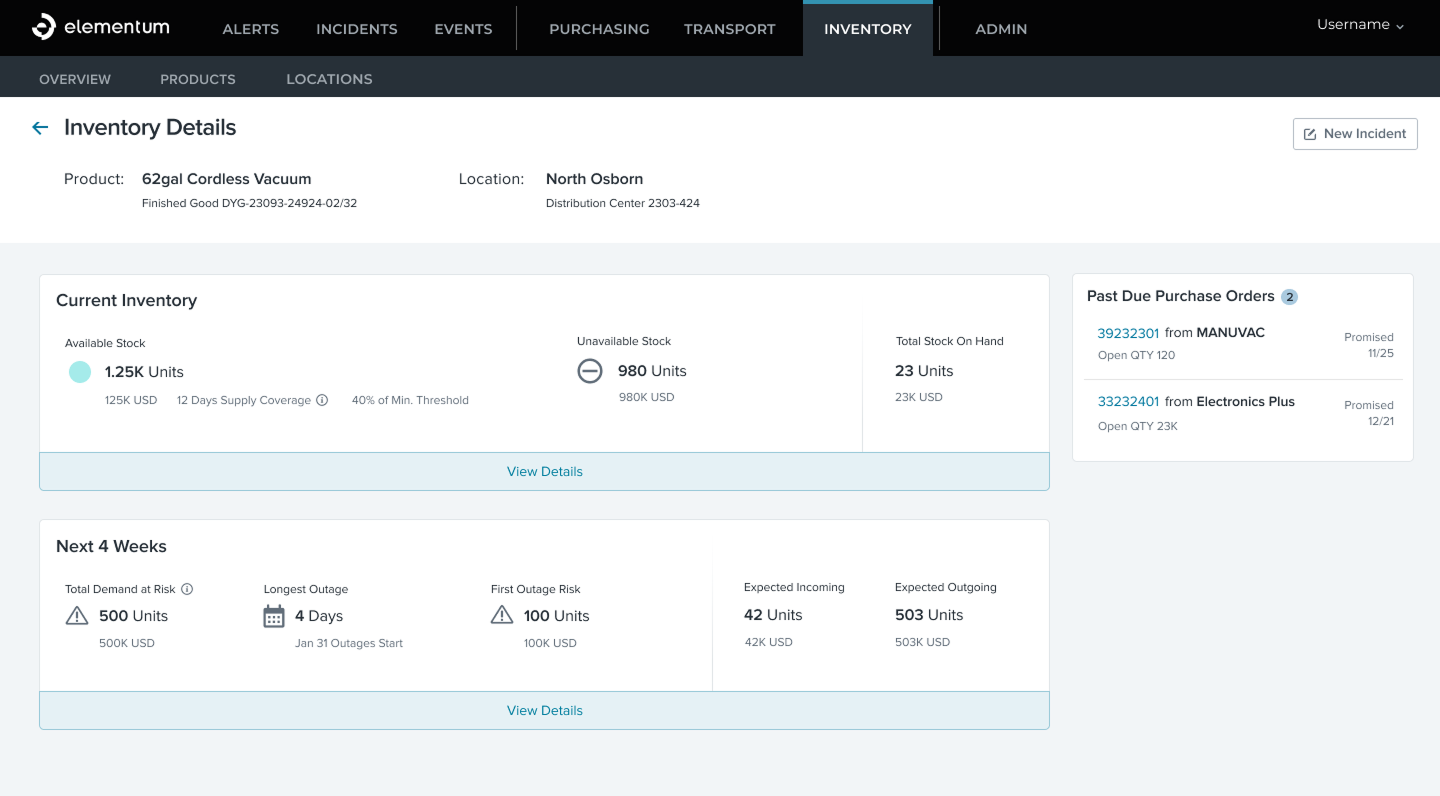Switch to the Overview sub-tab
Screen dimensions: 1440x796
click(x=75, y=79)
